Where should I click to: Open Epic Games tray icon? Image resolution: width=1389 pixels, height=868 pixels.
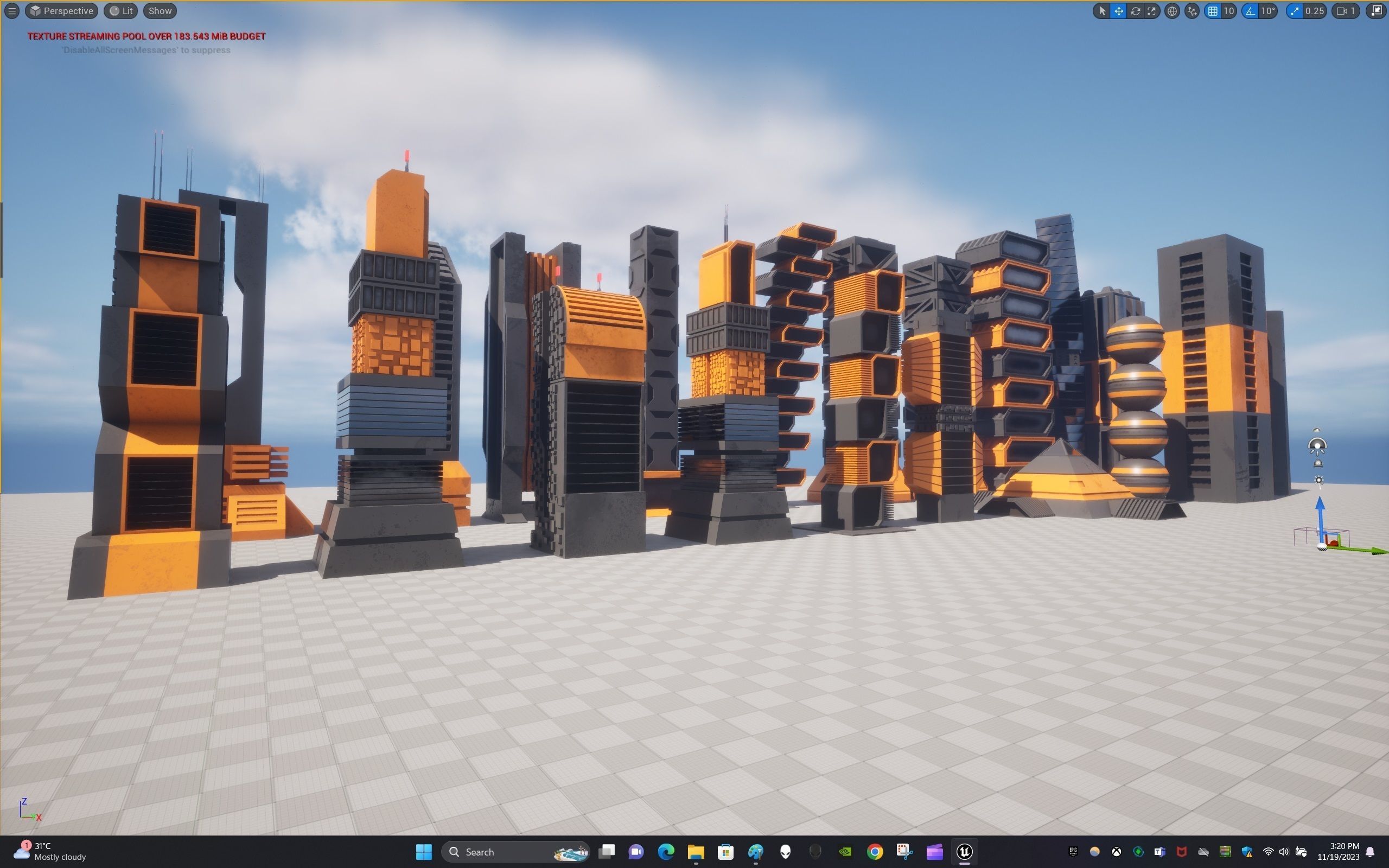1073,851
